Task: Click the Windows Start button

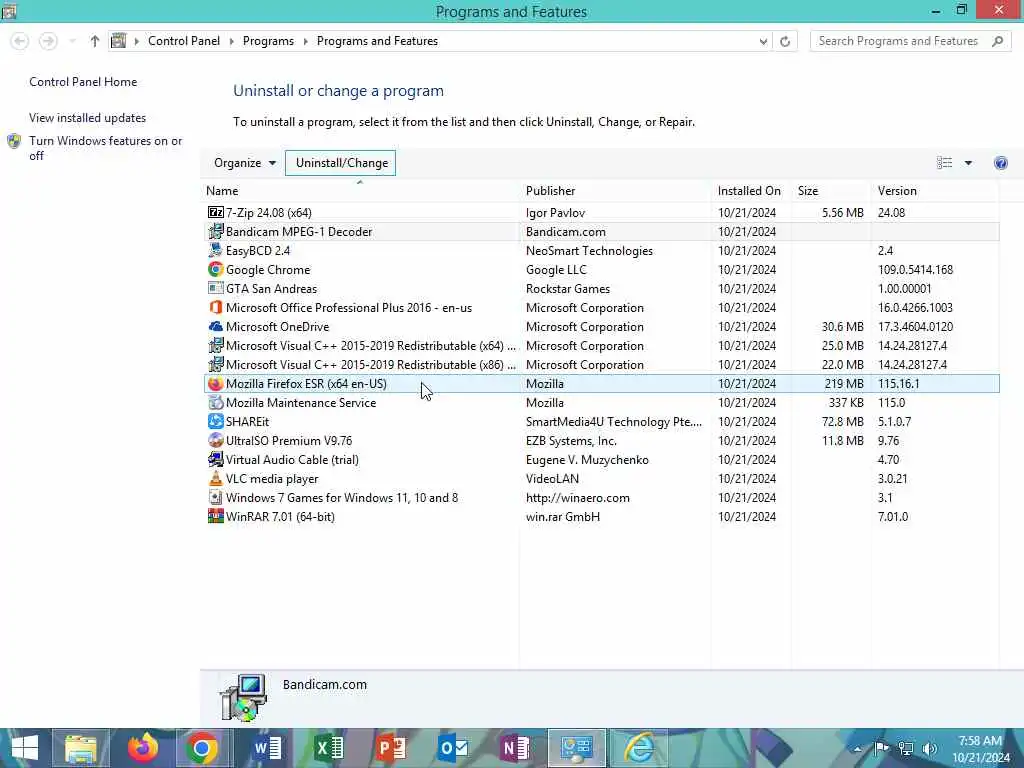Action: coord(25,748)
